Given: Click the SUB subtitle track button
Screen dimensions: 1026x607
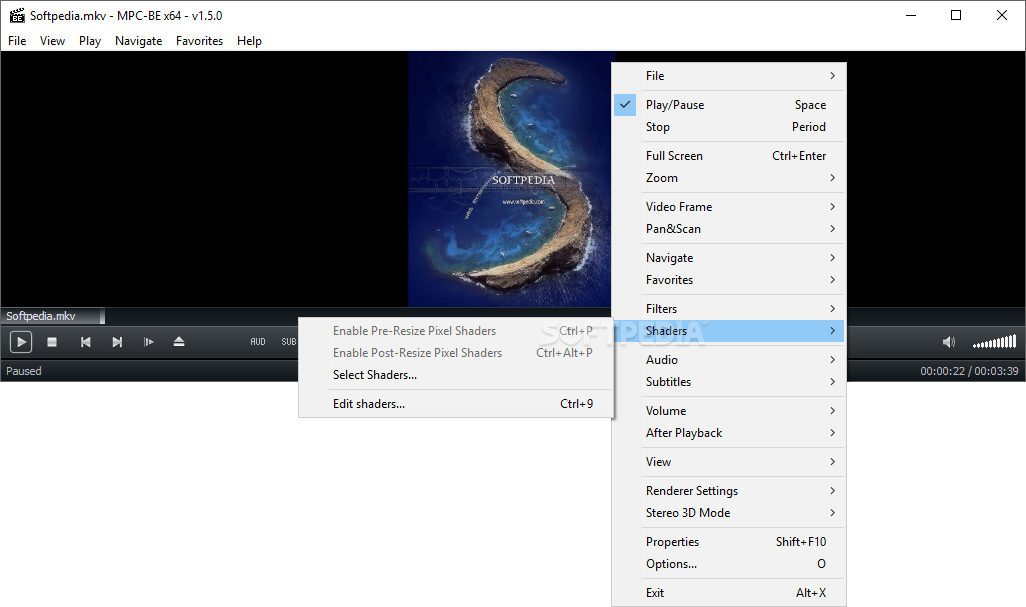Looking at the screenshot, I should point(289,341).
